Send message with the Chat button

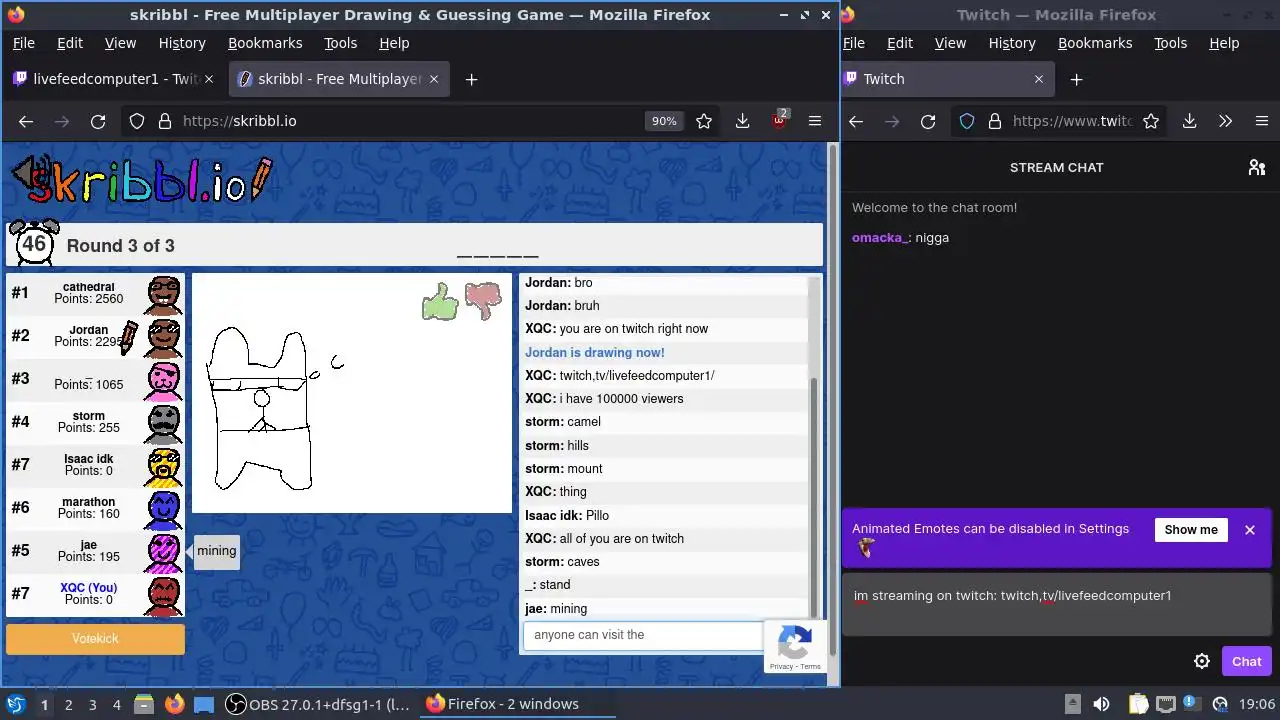click(1246, 661)
